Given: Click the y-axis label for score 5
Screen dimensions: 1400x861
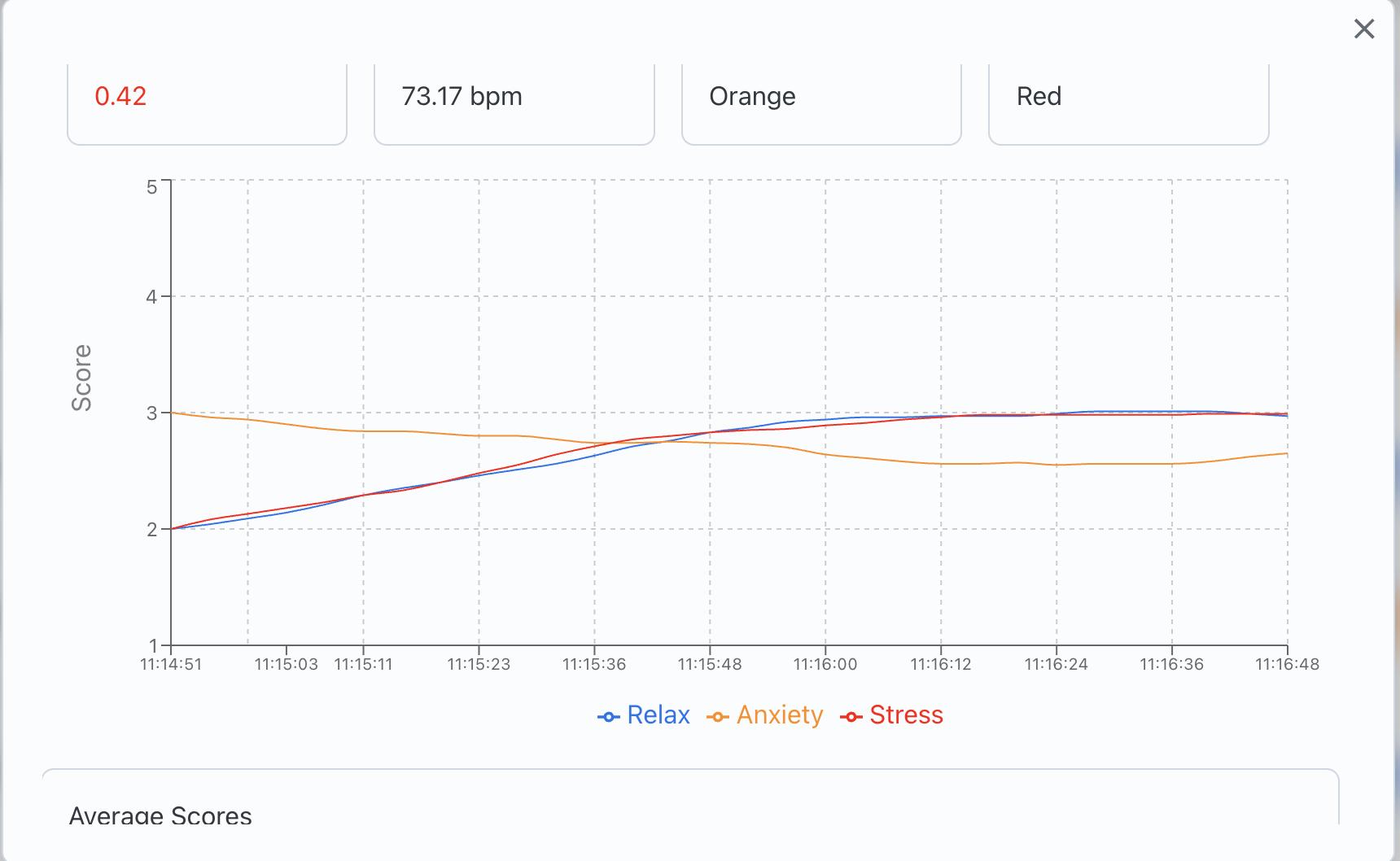Looking at the screenshot, I should pos(151,187).
